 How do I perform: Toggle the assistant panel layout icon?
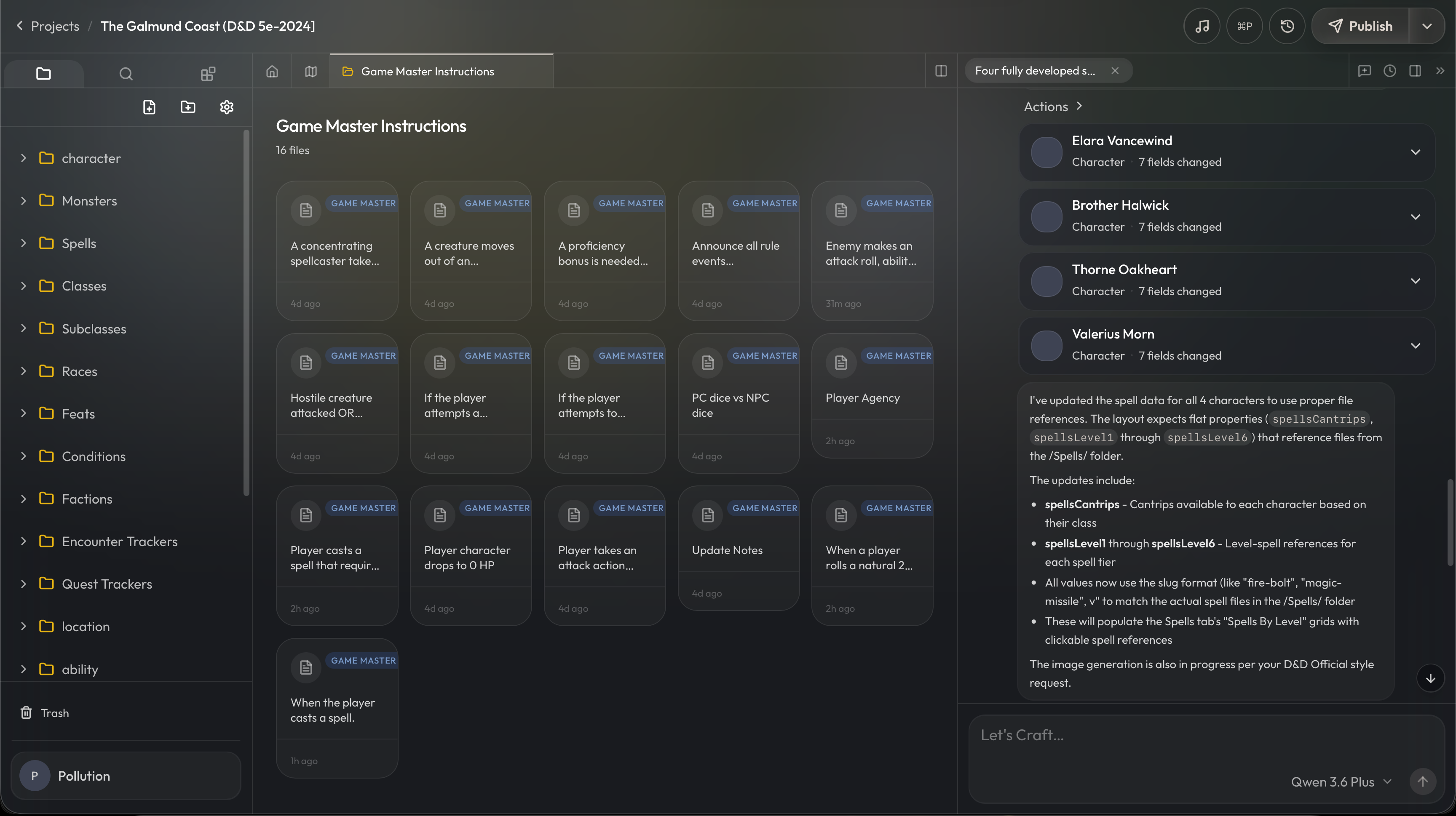tap(1415, 71)
